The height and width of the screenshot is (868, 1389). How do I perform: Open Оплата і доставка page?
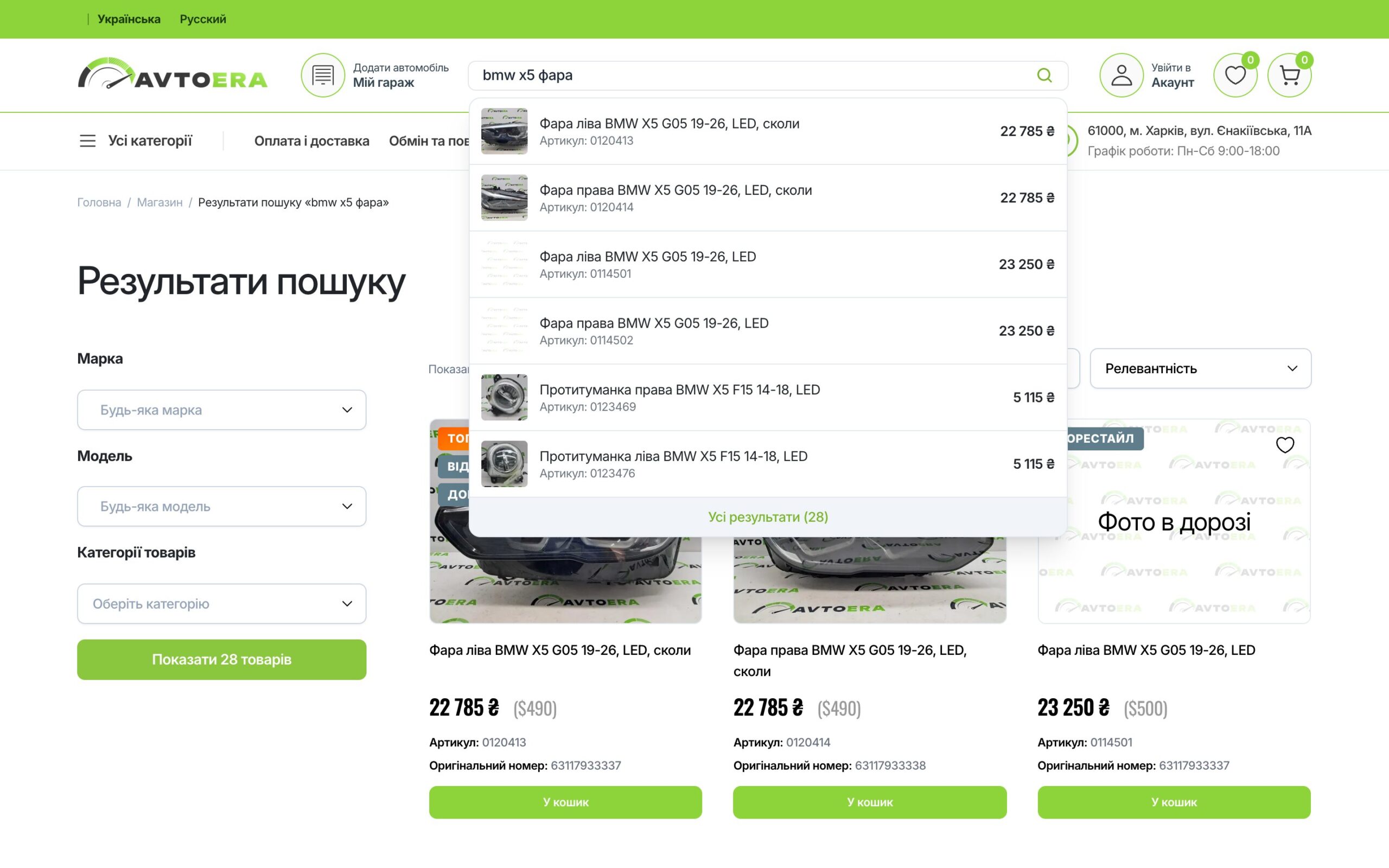pyautogui.click(x=311, y=141)
